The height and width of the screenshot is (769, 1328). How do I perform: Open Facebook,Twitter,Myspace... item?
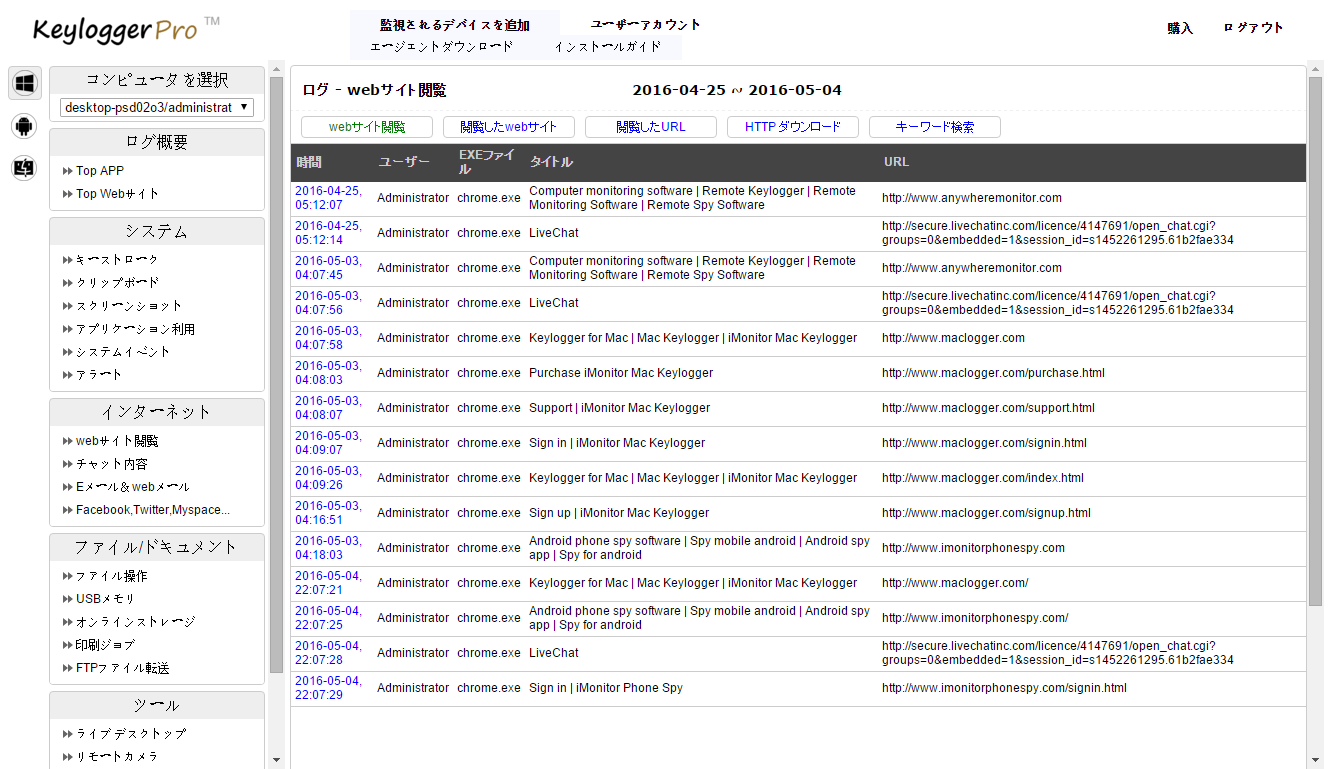coord(153,510)
